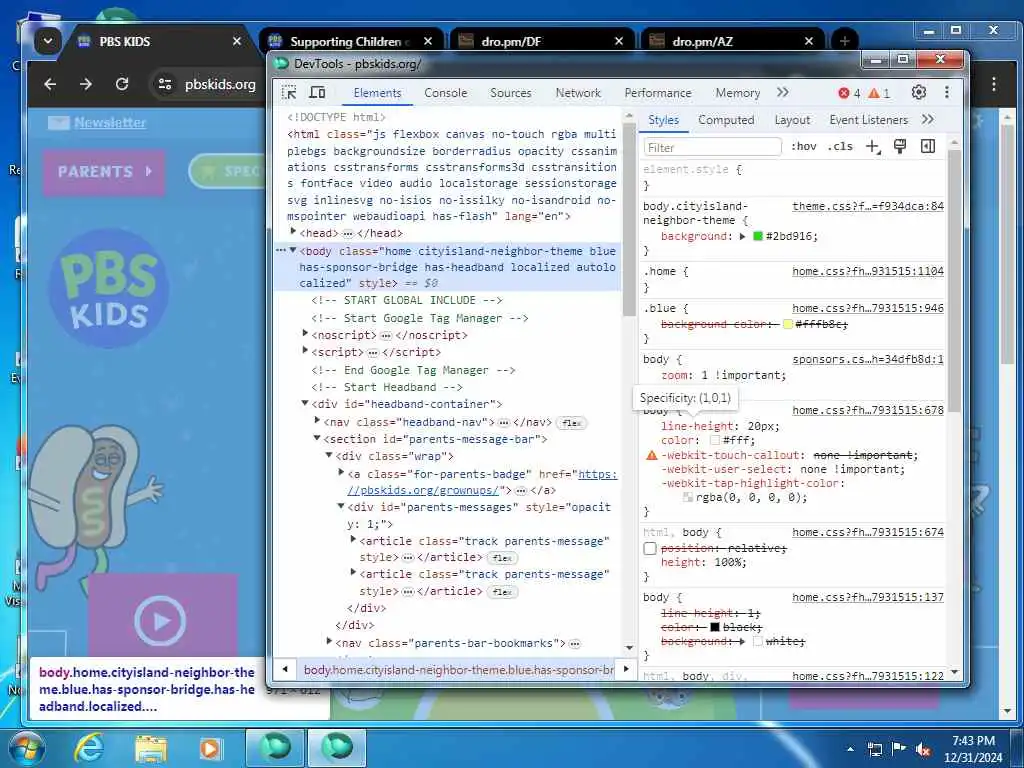The image size is (1024, 768).
Task: Activate the inspect element picker icon
Action: (x=289, y=93)
